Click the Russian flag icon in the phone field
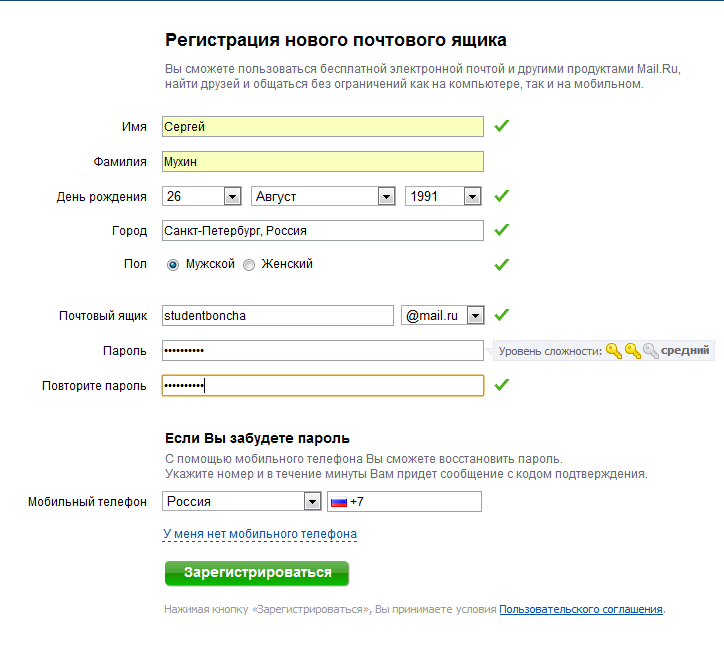The height and width of the screenshot is (652, 724). point(339,501)
